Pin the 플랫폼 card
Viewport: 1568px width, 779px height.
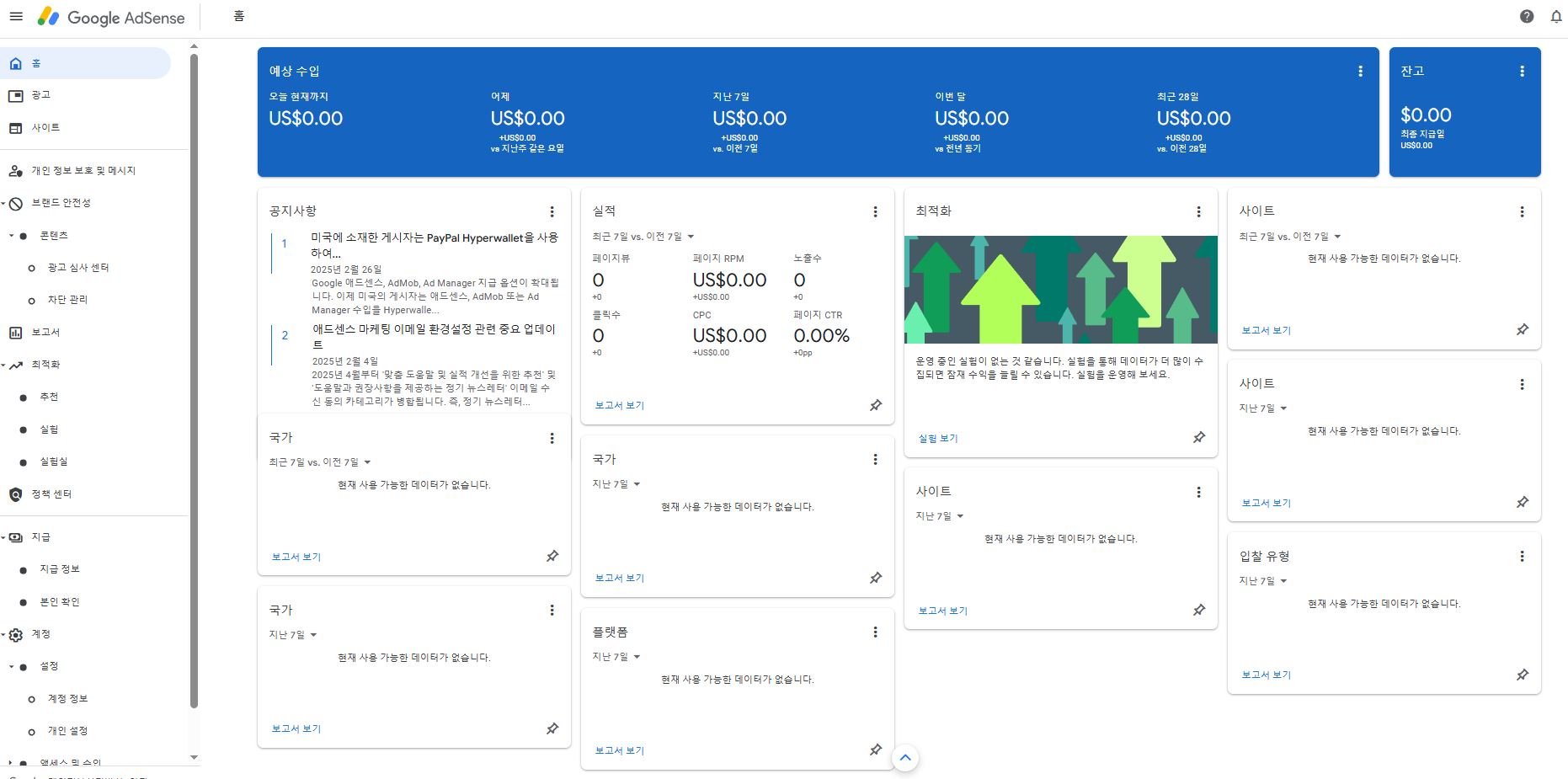pyautogui.click(x=876, y=750)
